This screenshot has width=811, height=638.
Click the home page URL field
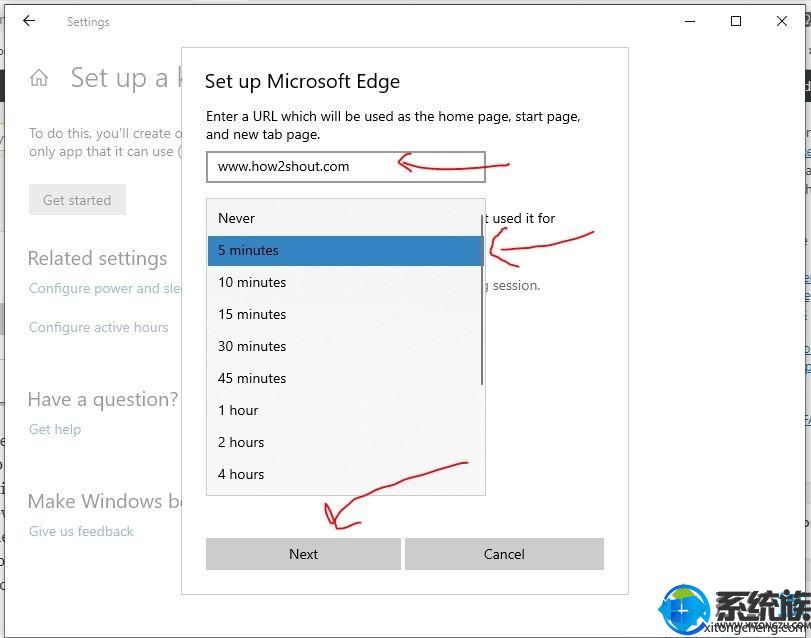[346, 166]
